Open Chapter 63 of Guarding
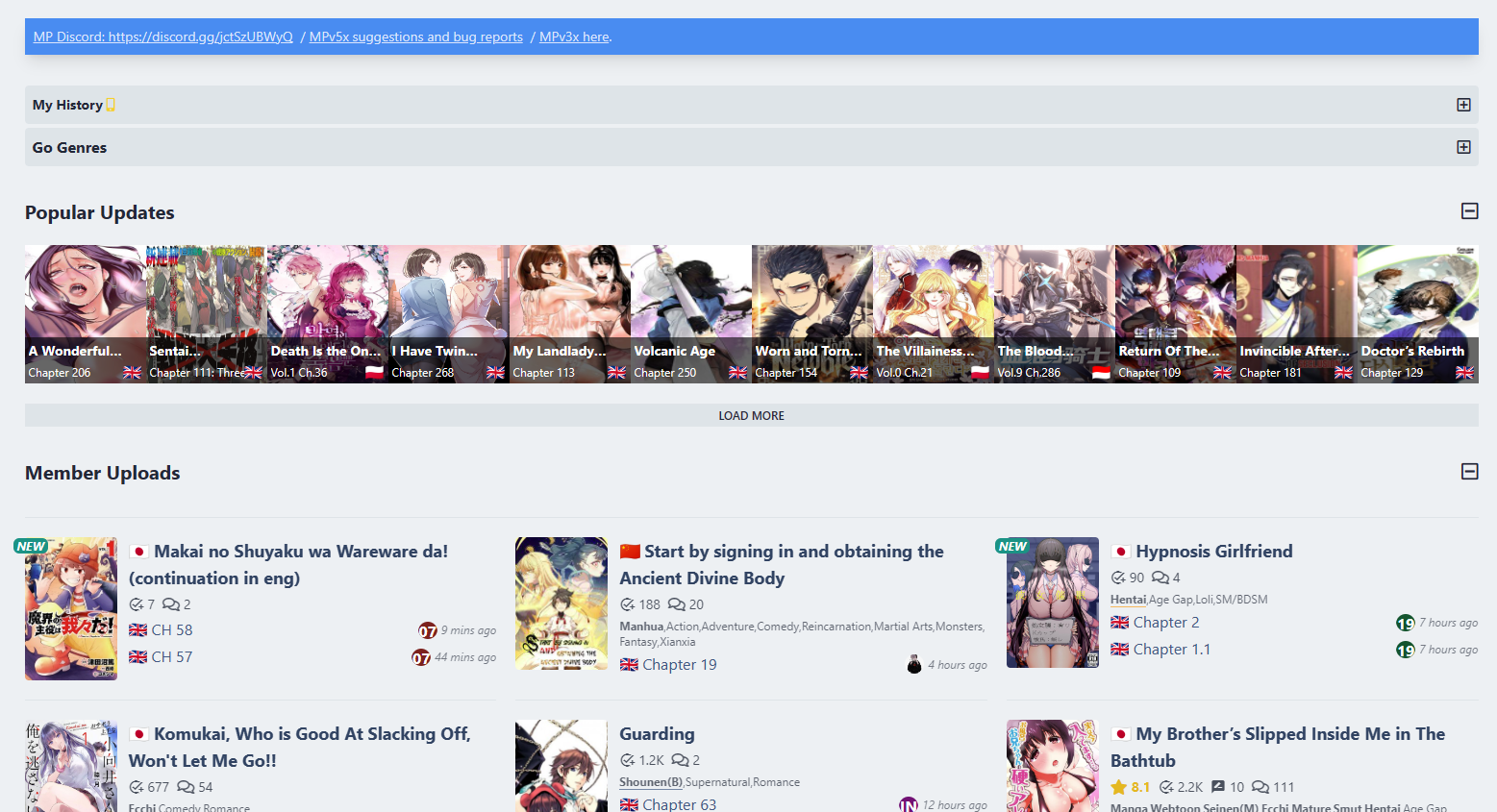Image resolution: width=1497 pixels, height=812 pixels. [680, 804]
